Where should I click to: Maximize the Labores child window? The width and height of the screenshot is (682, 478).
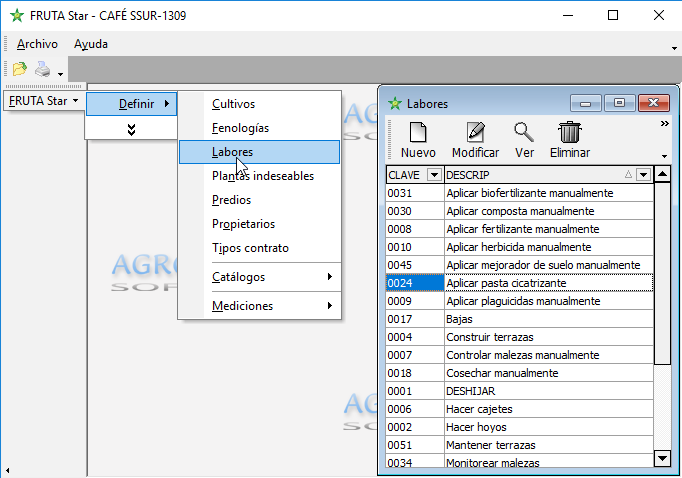[x=619, y=103]
